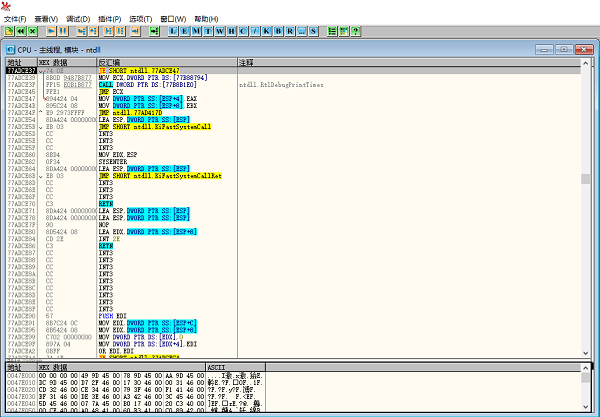Open the 文件(F) menu
The width and height of the screenshot is (600, 417).
(x=15, y=18)
